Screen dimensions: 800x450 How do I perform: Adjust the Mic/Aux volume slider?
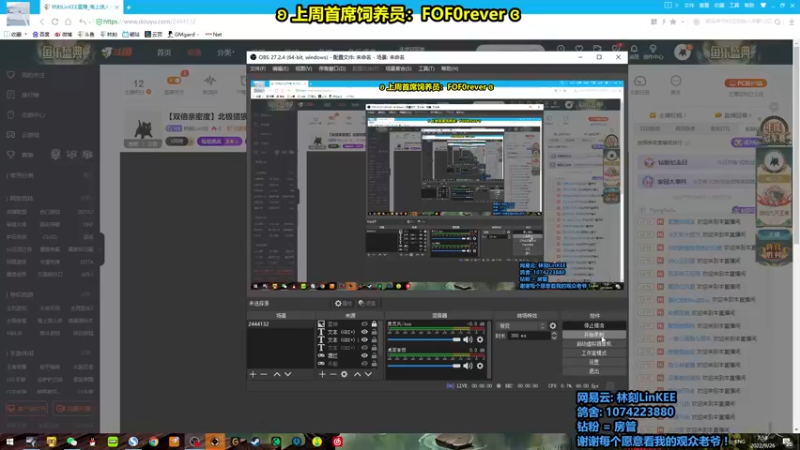[x=423, y=340]
